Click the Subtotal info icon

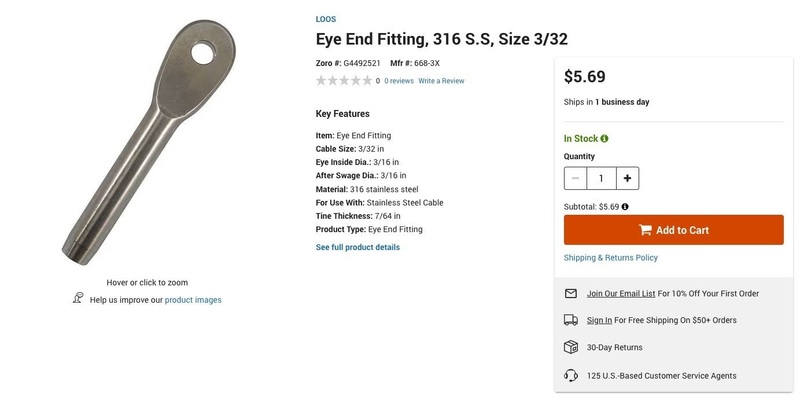click(x=625, y=207)
